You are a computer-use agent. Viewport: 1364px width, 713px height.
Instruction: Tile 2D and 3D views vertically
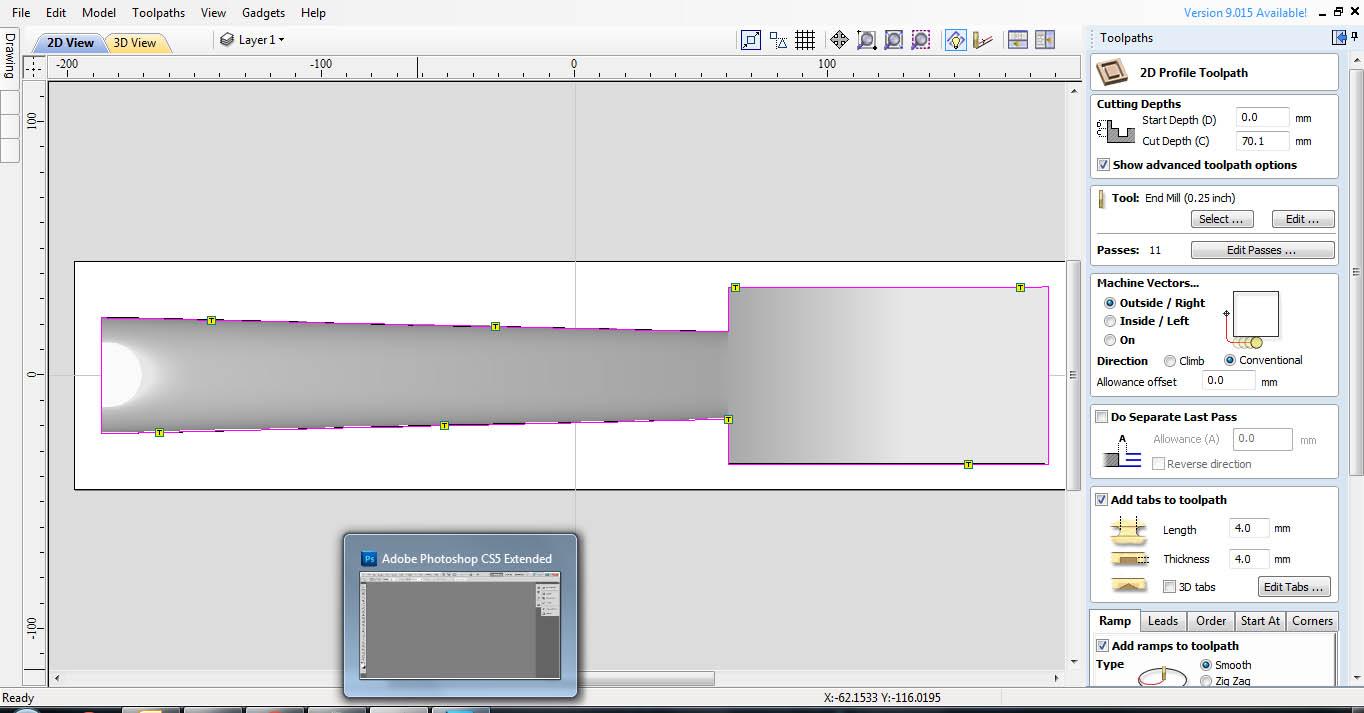(x=1045, y=40)
